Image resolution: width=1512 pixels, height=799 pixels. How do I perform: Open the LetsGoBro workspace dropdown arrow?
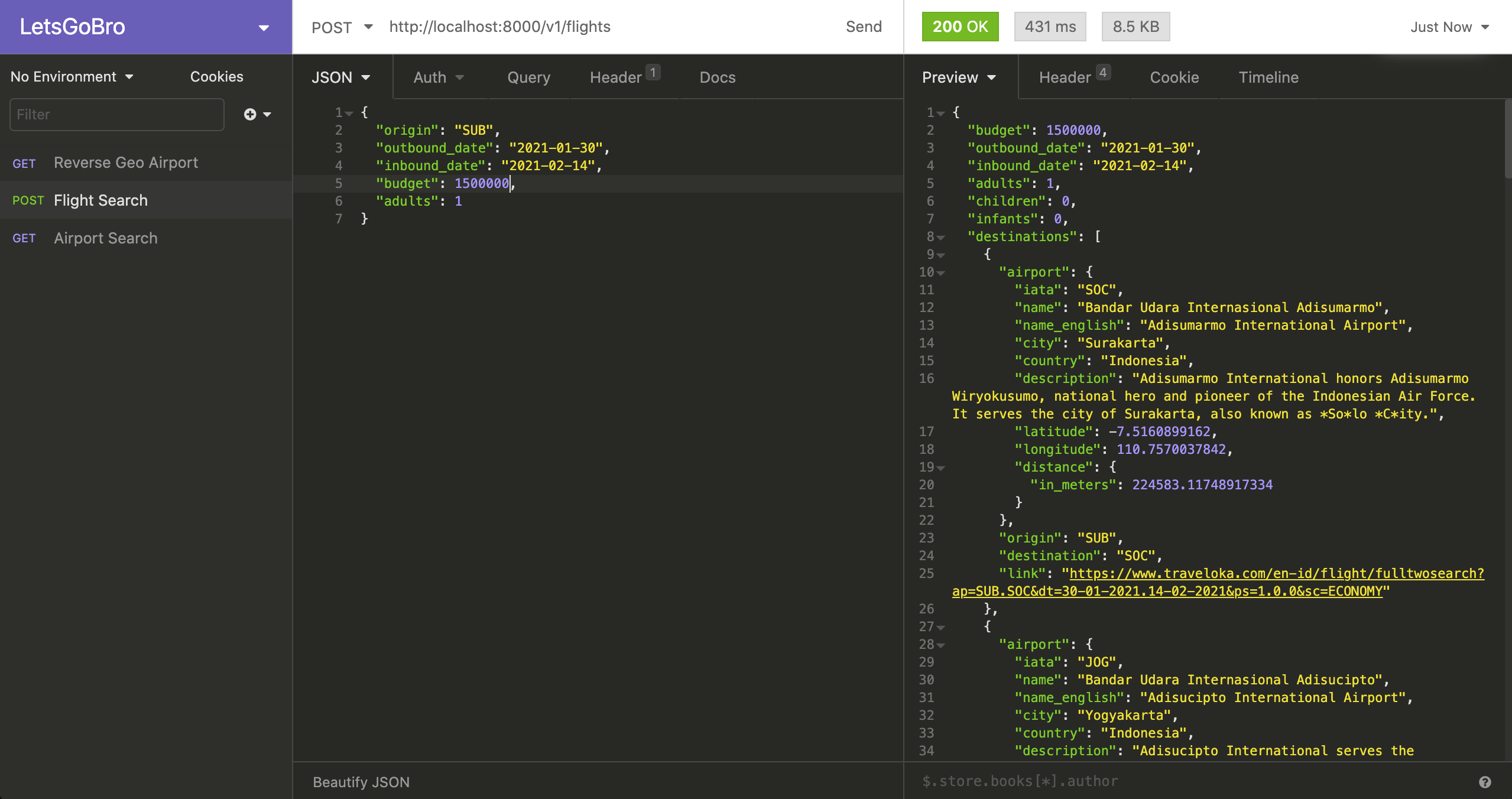coord(264,27)
